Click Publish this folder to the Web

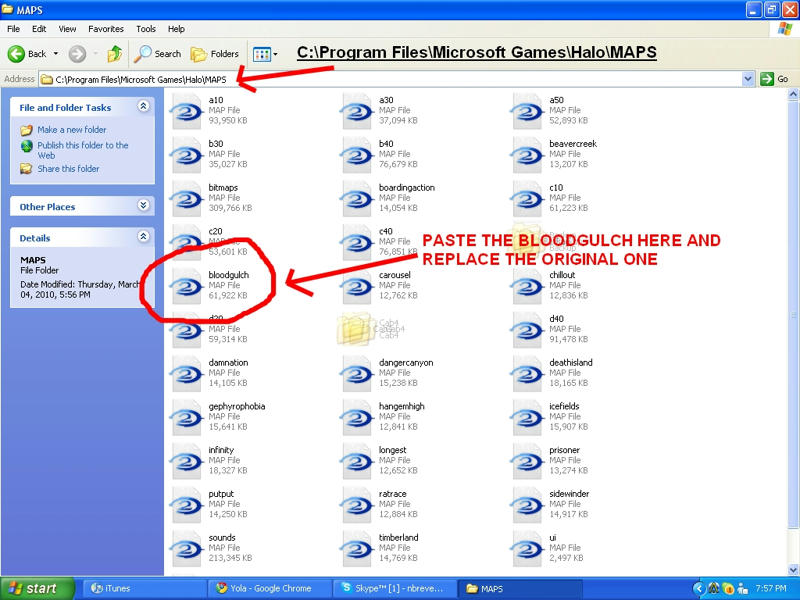83,150
